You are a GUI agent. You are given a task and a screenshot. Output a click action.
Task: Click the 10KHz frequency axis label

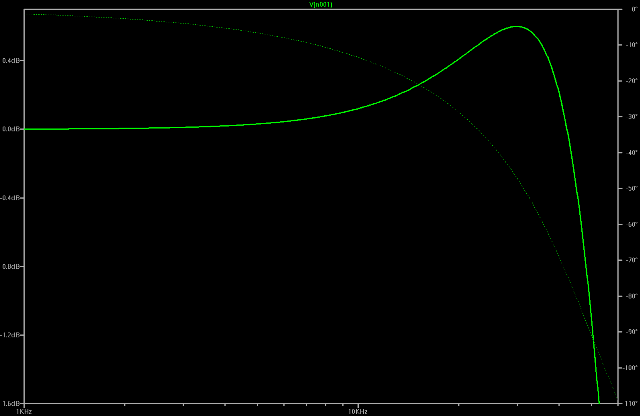[x=355, y=411]
